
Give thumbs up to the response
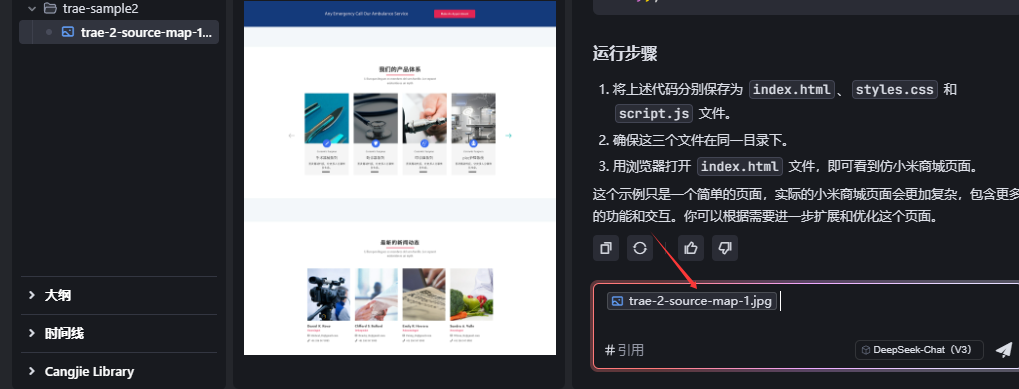click(x=691, y=248)
